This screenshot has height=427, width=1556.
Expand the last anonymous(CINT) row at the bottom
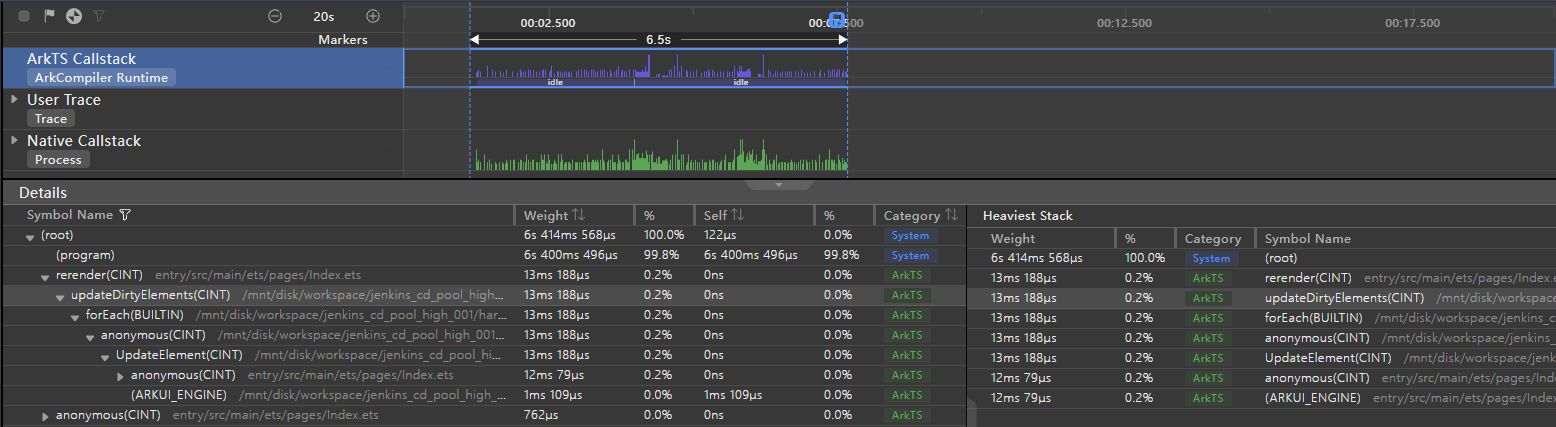coord(45,416)
